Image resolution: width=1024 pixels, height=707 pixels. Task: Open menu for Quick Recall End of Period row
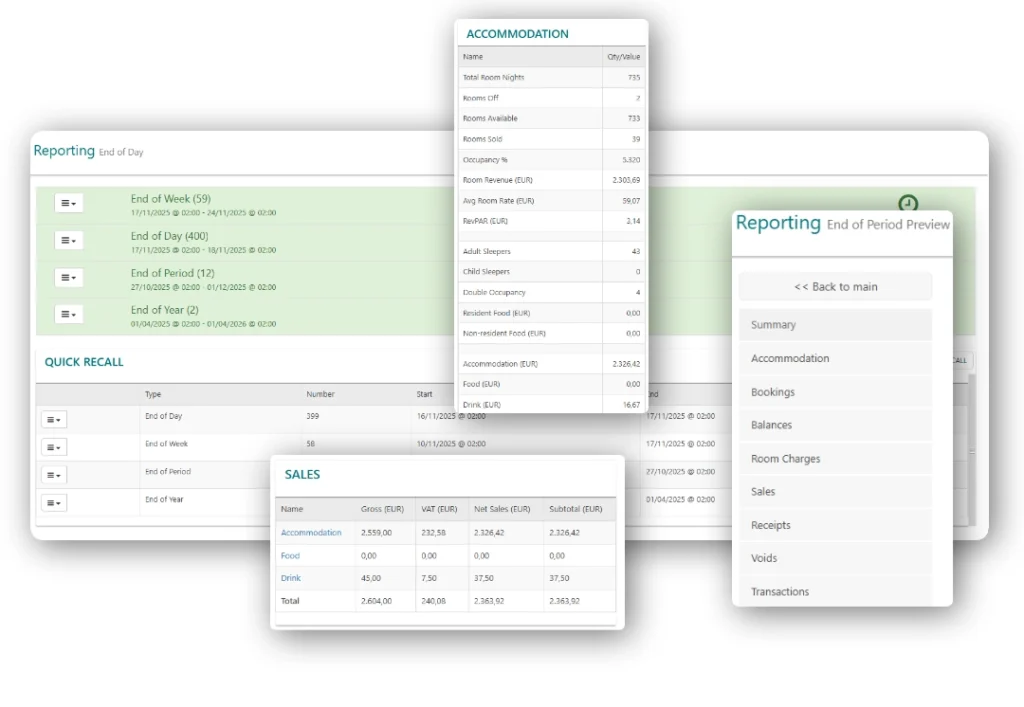pos(54,475)
